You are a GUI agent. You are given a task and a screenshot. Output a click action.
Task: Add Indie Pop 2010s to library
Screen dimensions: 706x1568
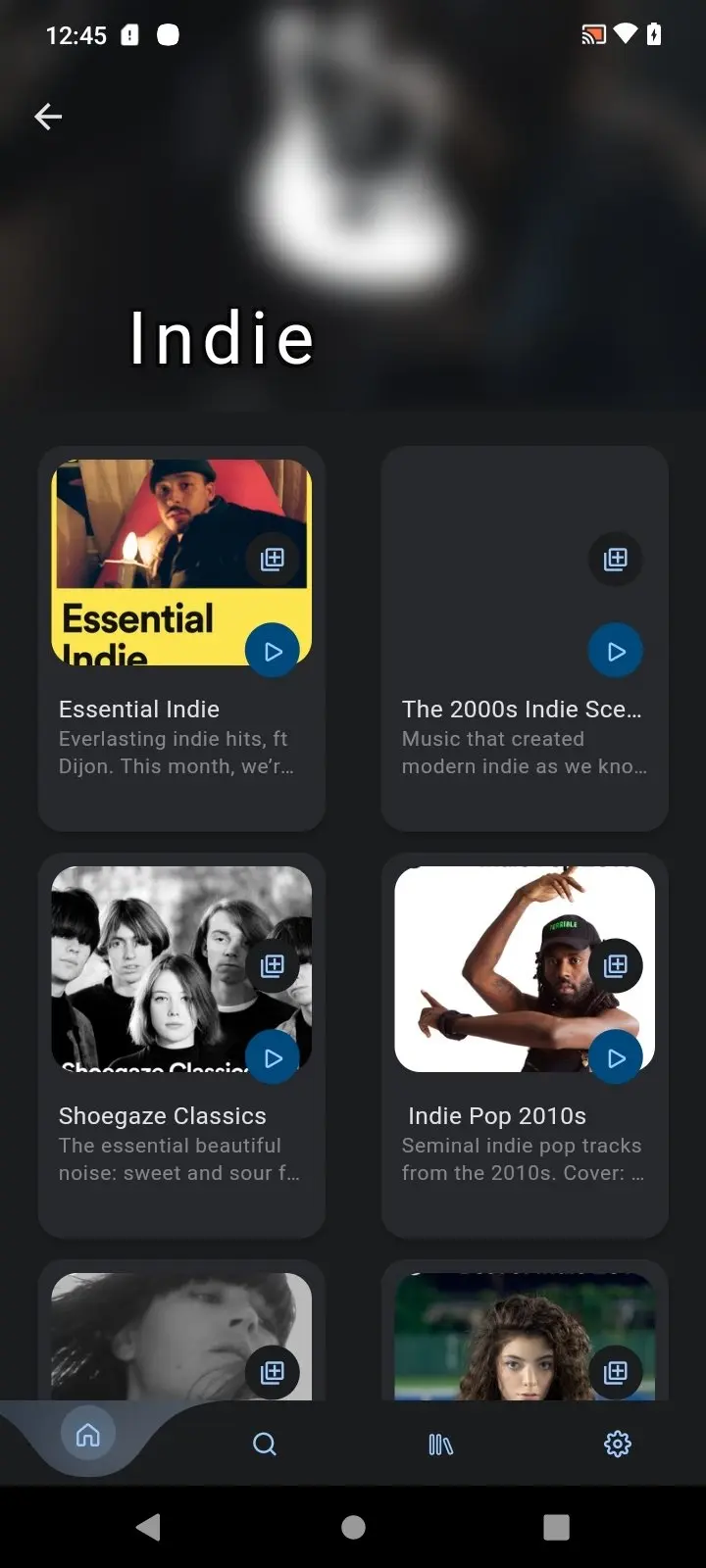coord(616,965)
